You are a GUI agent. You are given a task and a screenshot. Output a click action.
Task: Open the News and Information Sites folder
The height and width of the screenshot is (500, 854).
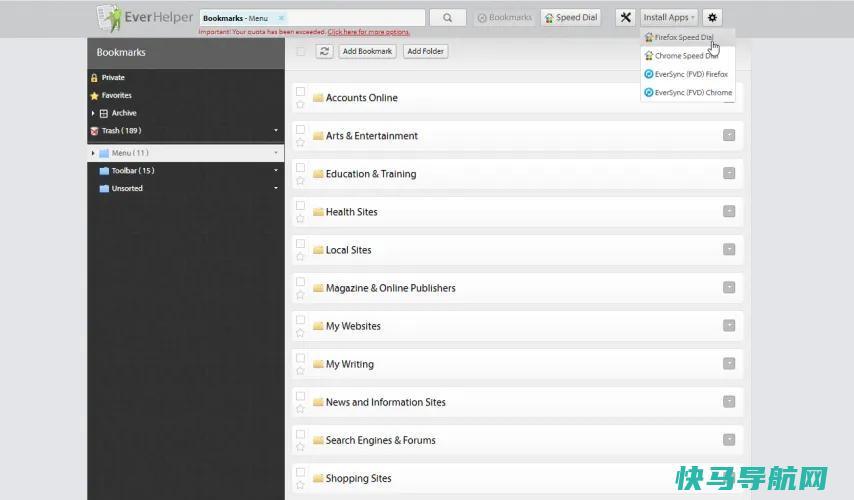(386, 402)
